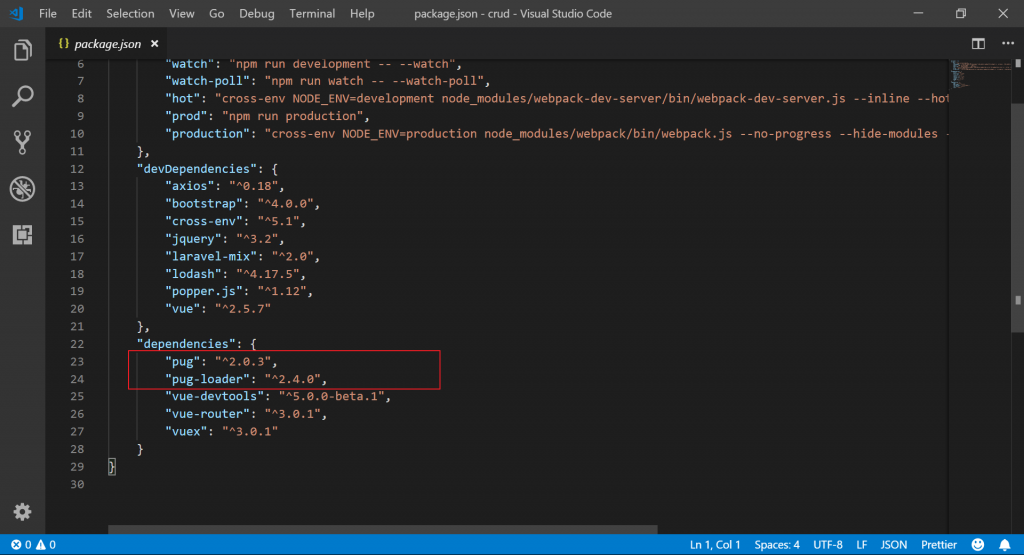Click the VS Code logo icon

17,13
